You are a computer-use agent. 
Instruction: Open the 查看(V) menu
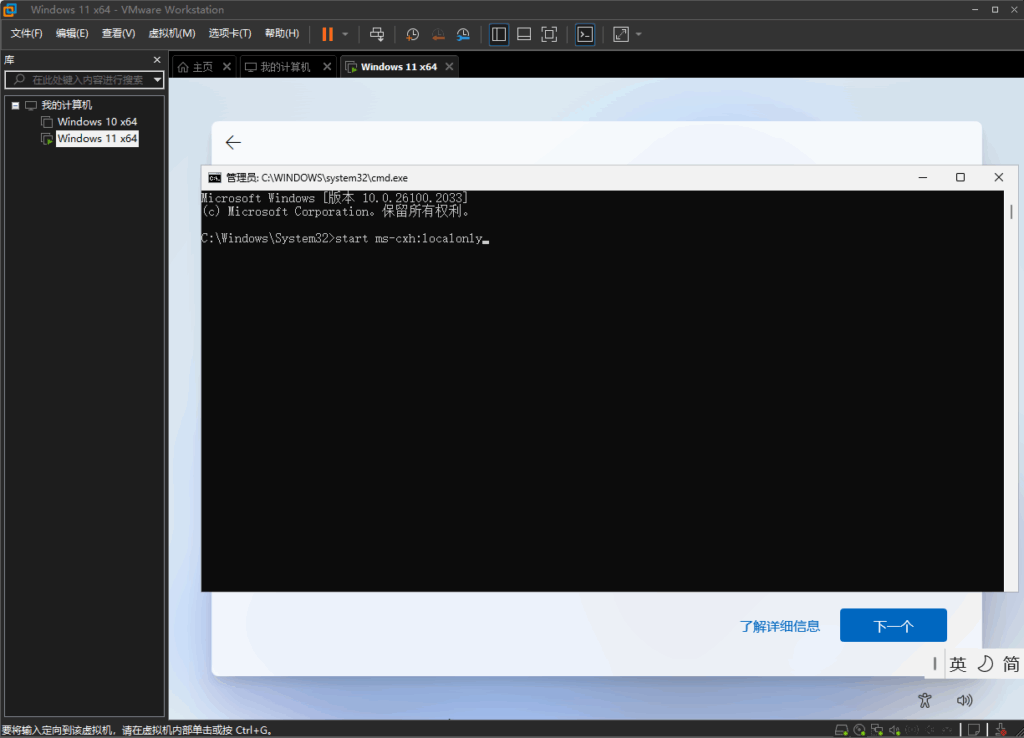pos(118,33)
